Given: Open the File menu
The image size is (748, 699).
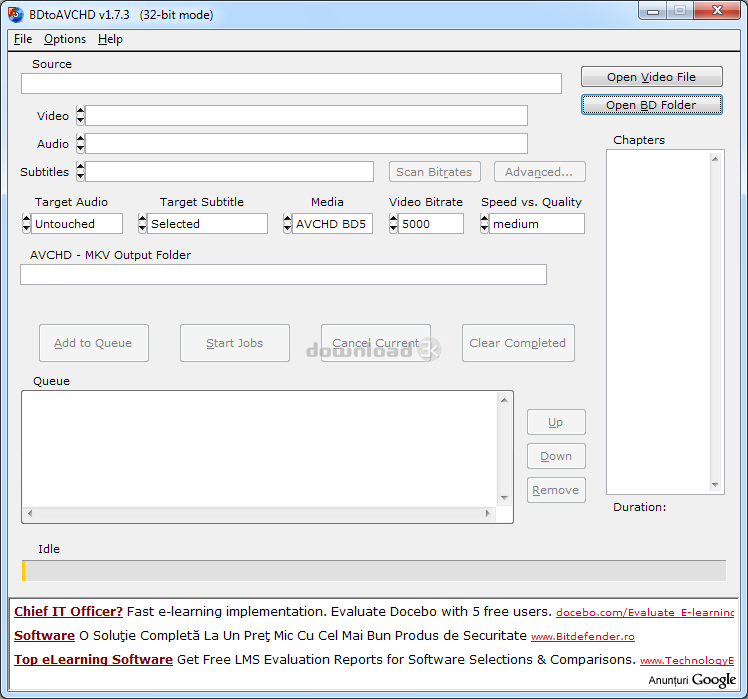Looking at the screenshot, I should 23,39.
